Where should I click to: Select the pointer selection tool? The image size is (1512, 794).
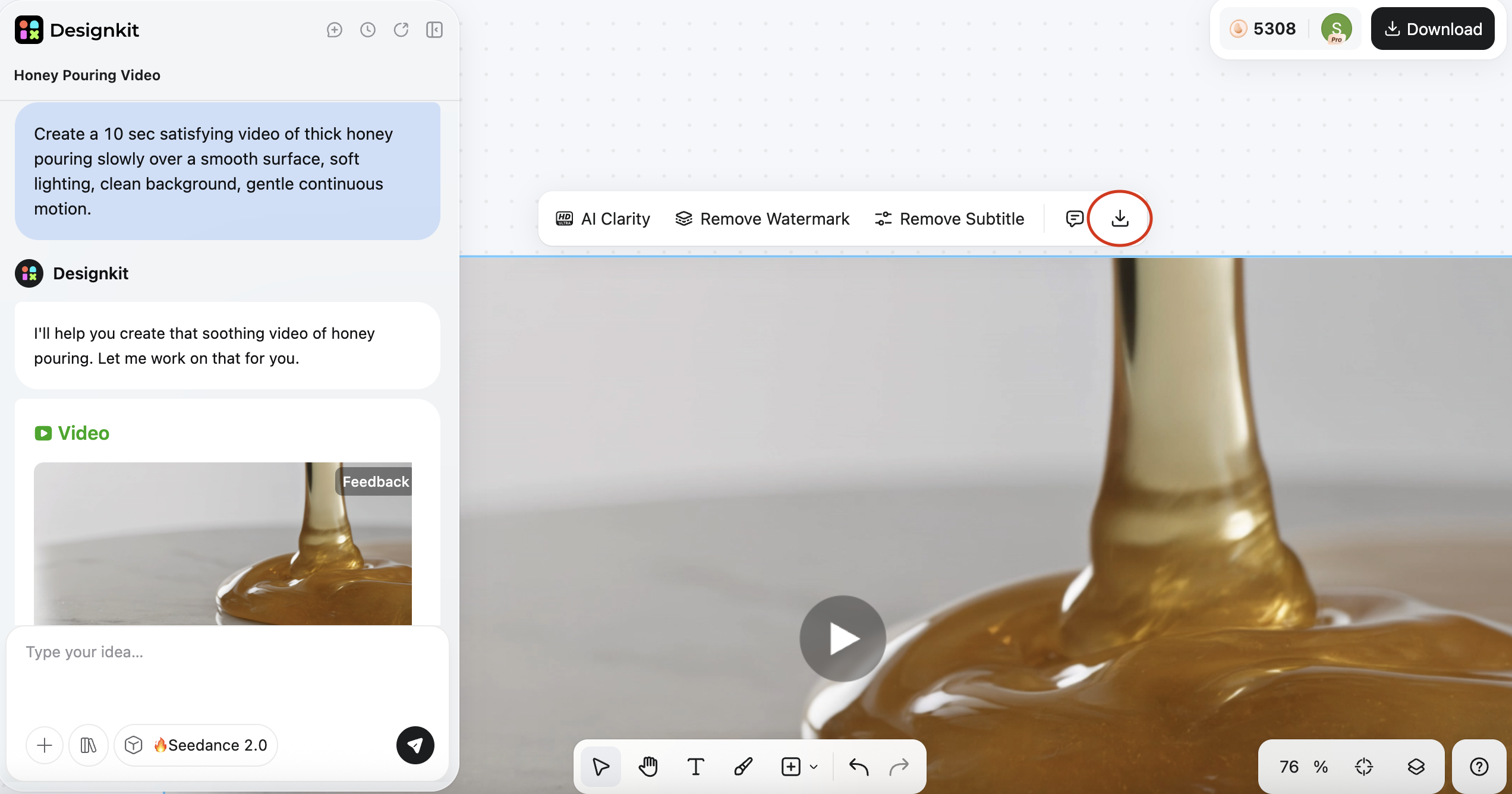click(601, 767)
